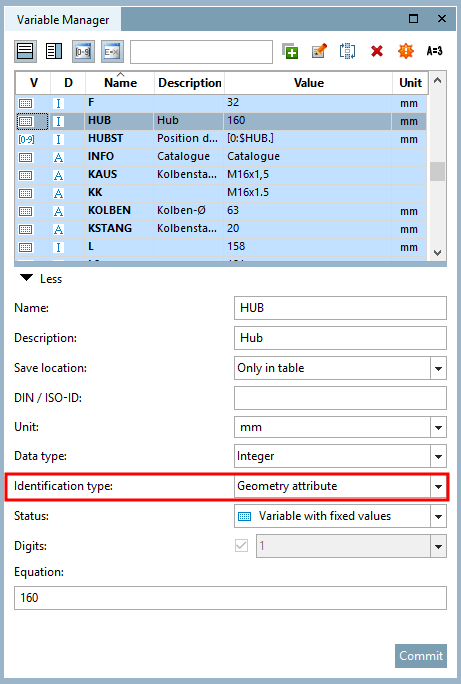This screenshot has width=461, height=684.
Task: Toggle the [0-9] value range filter
Action: pyautogui.click(x=83, y=51)
